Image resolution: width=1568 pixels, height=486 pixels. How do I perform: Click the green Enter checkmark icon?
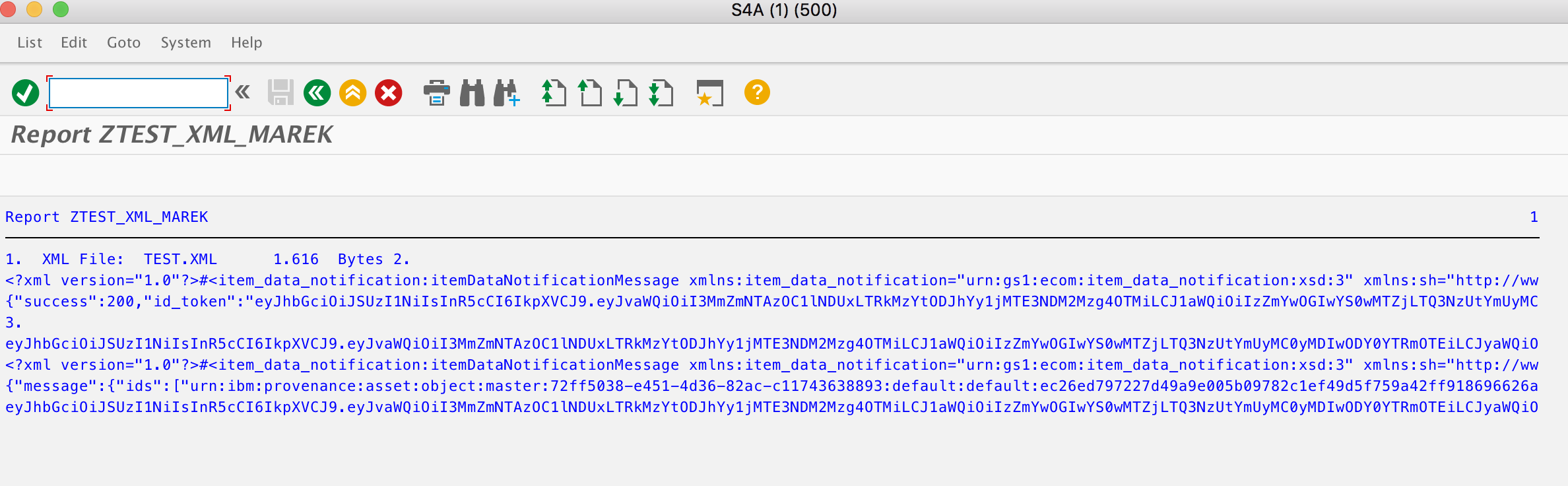(26, 93)
